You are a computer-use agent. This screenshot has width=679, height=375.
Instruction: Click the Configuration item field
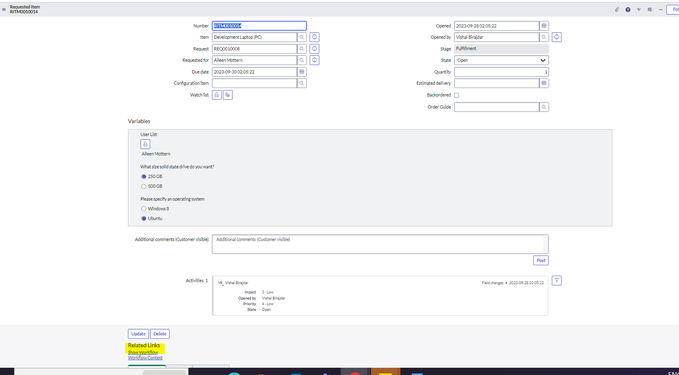254,83
